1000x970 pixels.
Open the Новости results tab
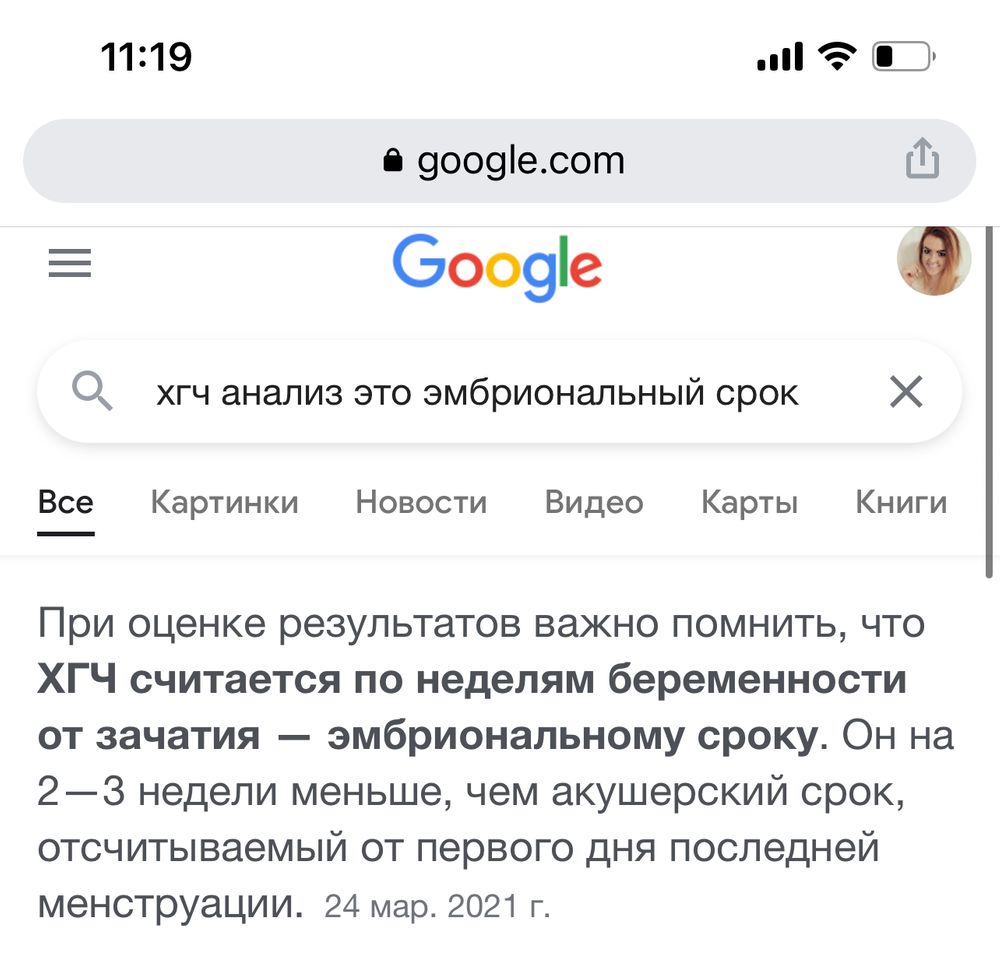421,502
